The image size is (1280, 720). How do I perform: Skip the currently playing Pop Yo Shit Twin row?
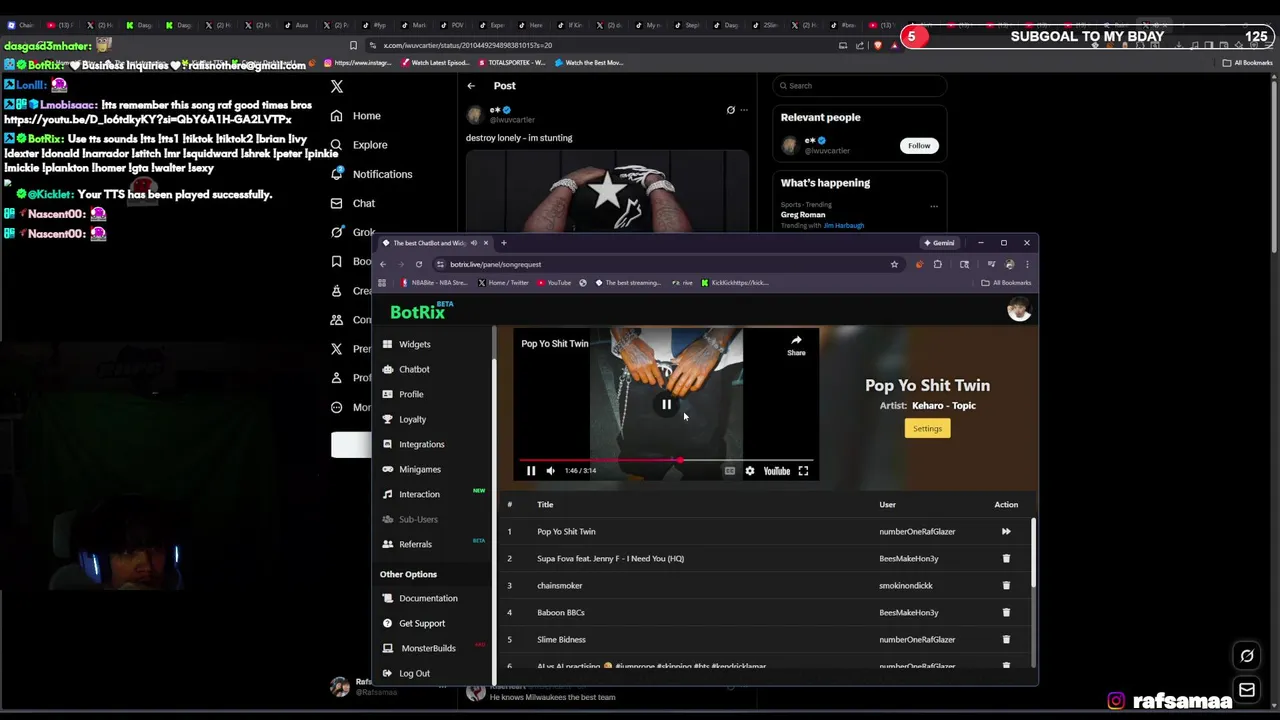pos(1006,532)
